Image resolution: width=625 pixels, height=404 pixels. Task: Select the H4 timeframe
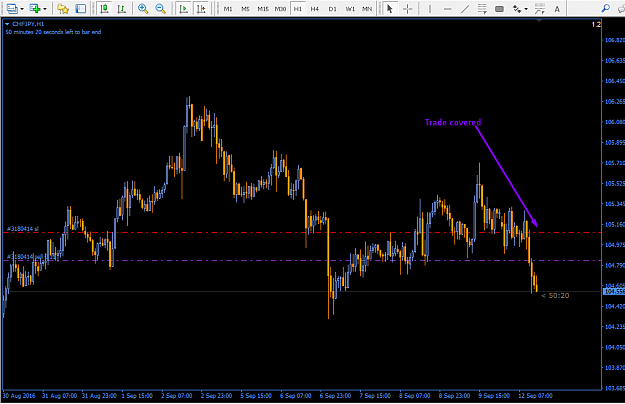(x=315, y=9)
